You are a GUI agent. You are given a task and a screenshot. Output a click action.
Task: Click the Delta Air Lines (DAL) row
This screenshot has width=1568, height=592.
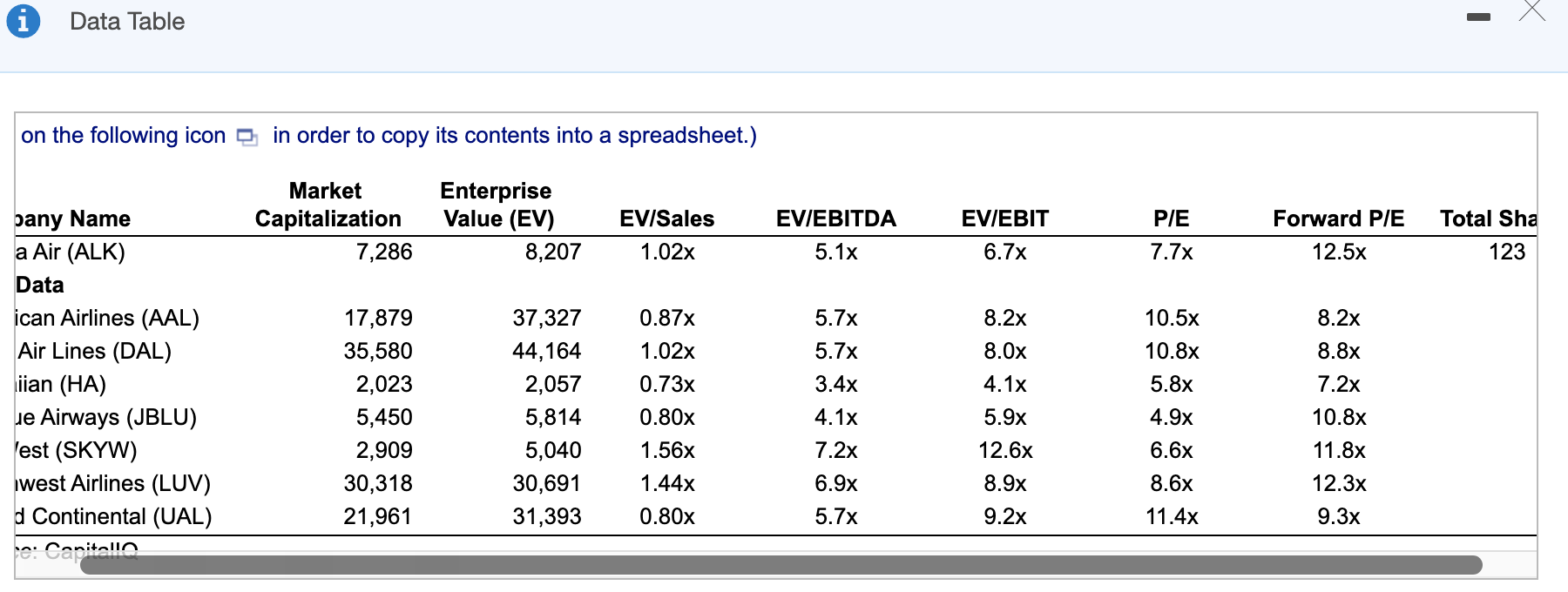click(x=94, y=351)
